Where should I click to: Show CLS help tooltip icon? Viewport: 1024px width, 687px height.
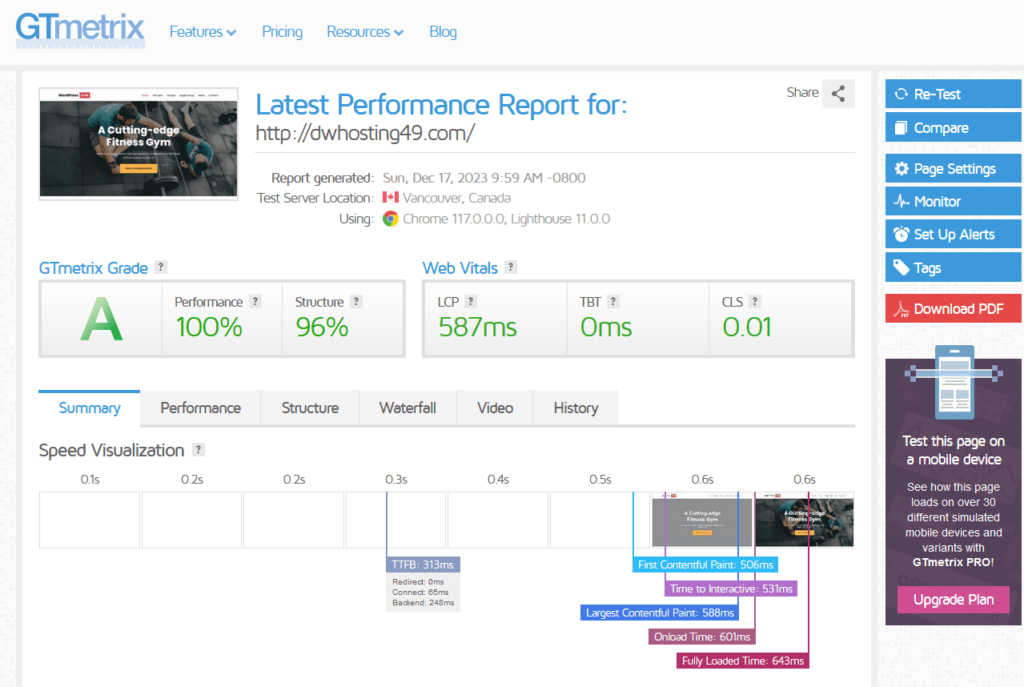[754, 301]
